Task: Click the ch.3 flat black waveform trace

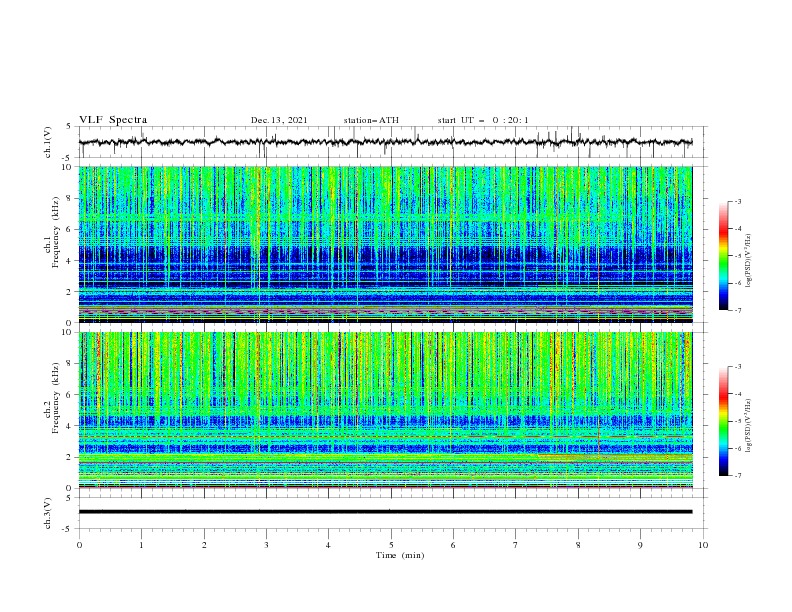Action: [385, 512]
